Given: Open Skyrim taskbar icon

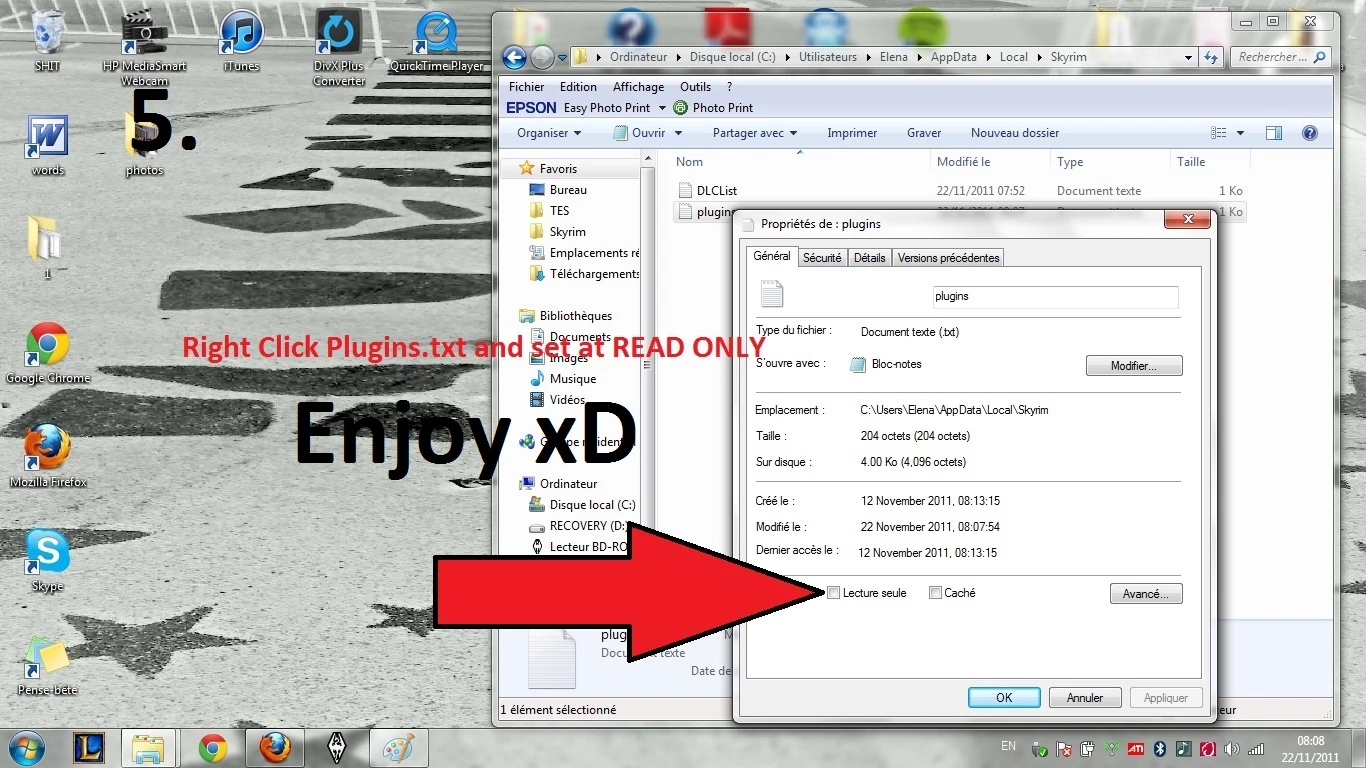Looking at the screenshot, I should (338, 748).
